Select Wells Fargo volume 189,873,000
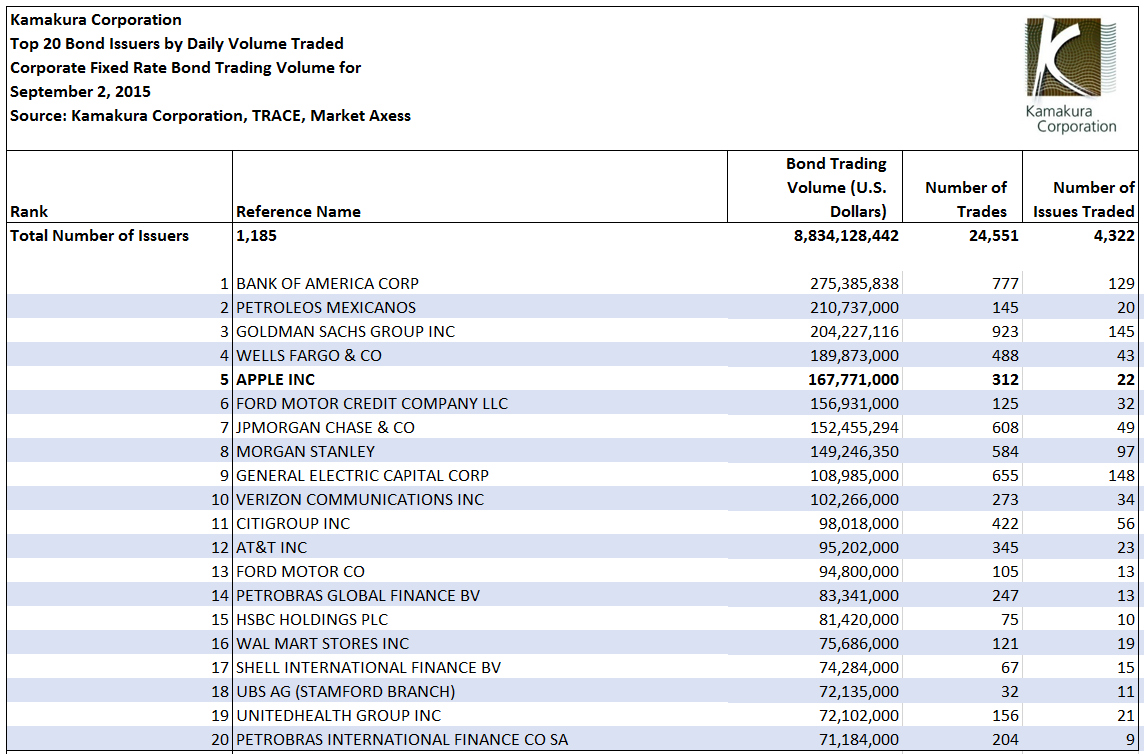This screenshot has height=754, width=1144. 854,355
